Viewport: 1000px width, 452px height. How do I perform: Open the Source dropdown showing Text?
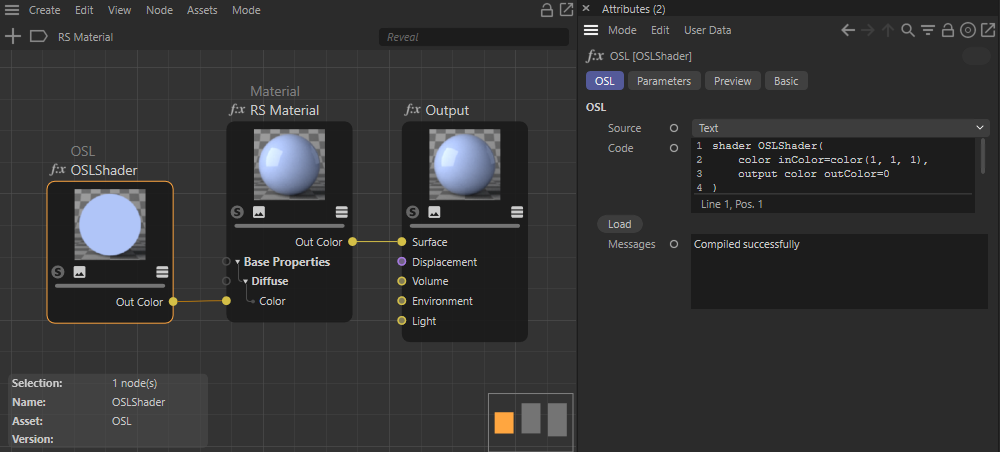(x=839, y=128)
